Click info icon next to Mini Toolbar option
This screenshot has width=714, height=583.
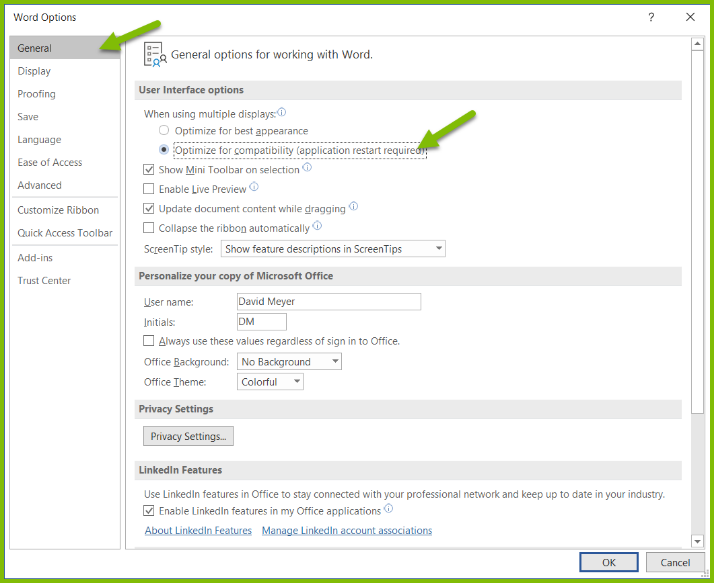coord(307,167)
